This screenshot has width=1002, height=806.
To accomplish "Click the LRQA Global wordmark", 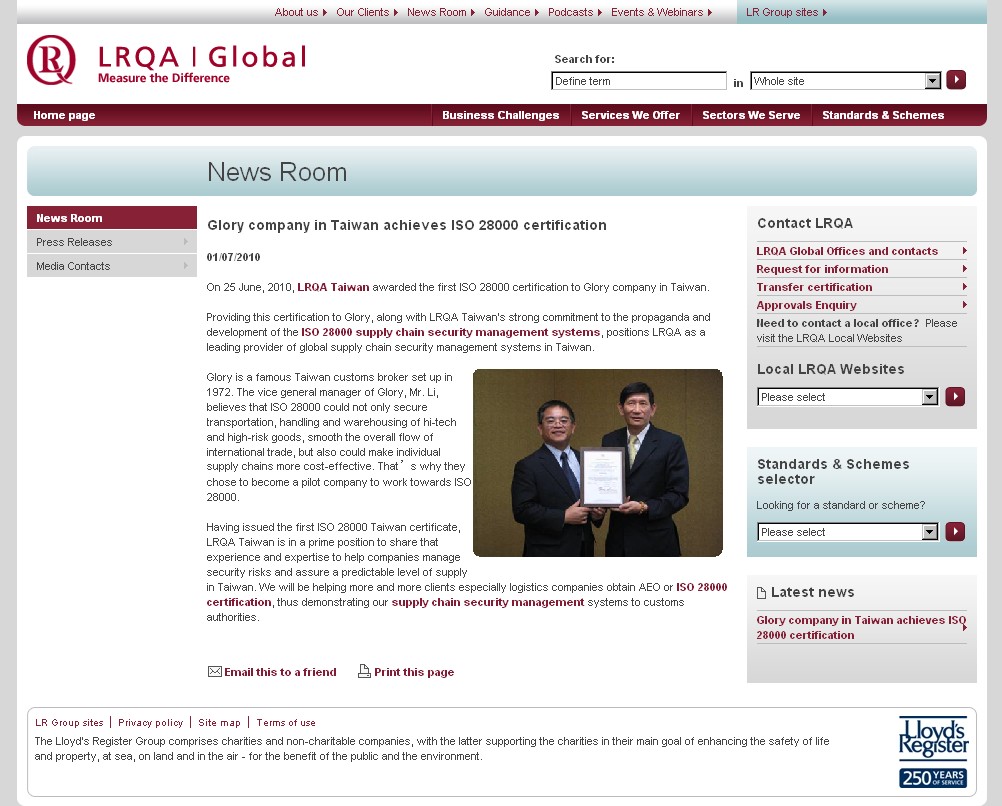I will click(x=202, y=57).
